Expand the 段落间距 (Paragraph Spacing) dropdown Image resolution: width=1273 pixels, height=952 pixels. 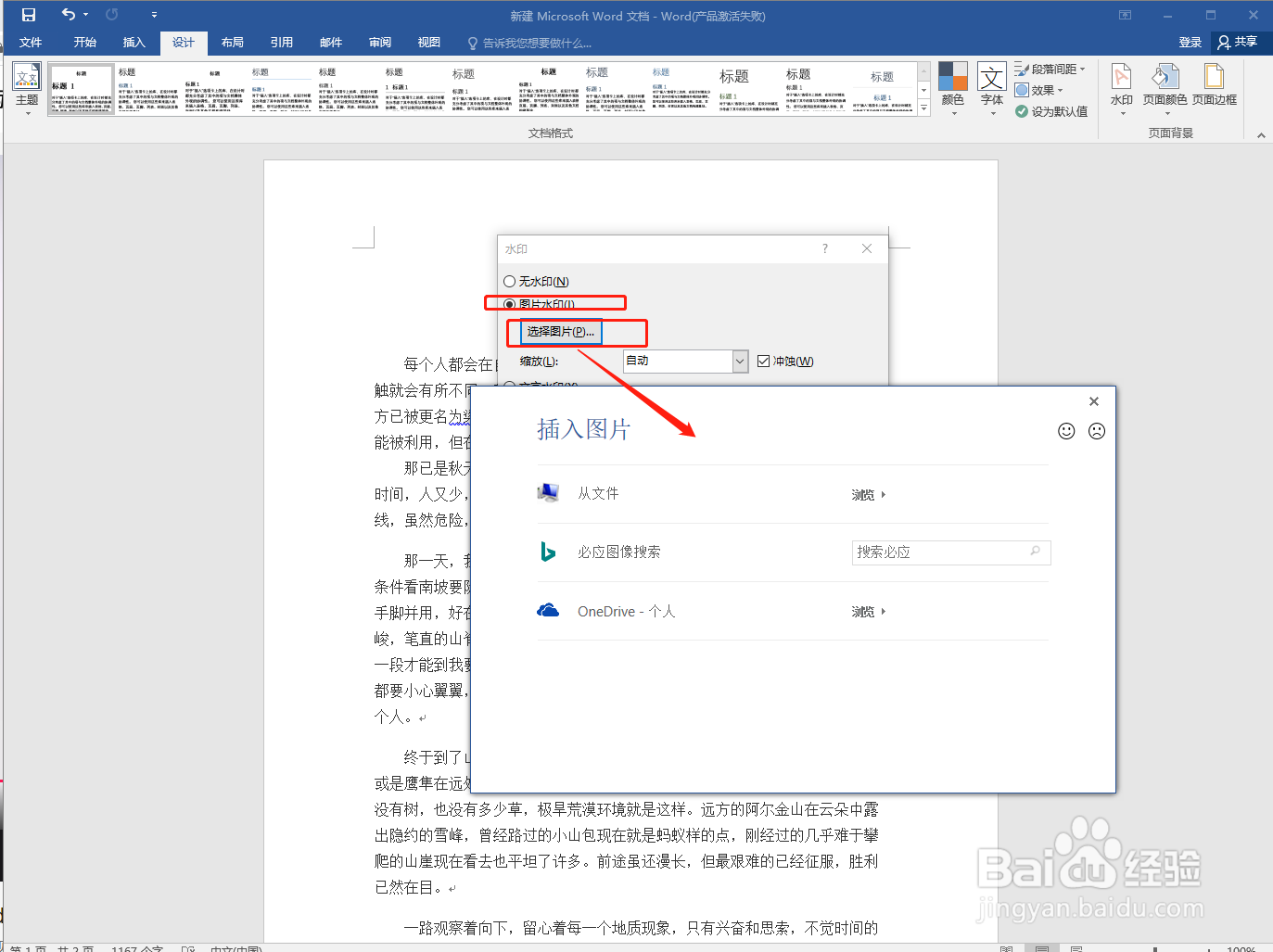pos(1084,68)
